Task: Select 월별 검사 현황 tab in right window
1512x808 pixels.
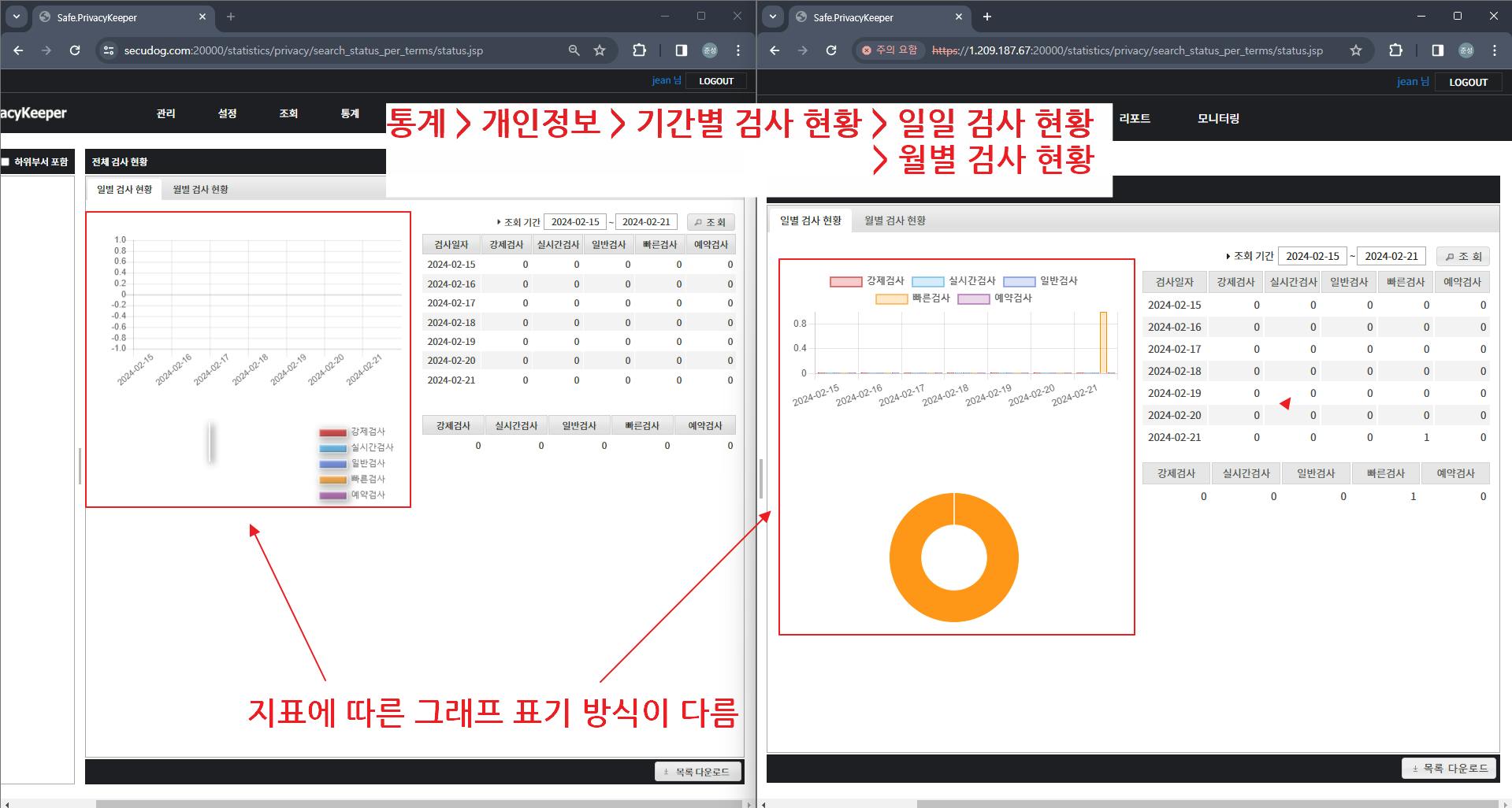Action: pyautogui.click(x=895, y=221)
